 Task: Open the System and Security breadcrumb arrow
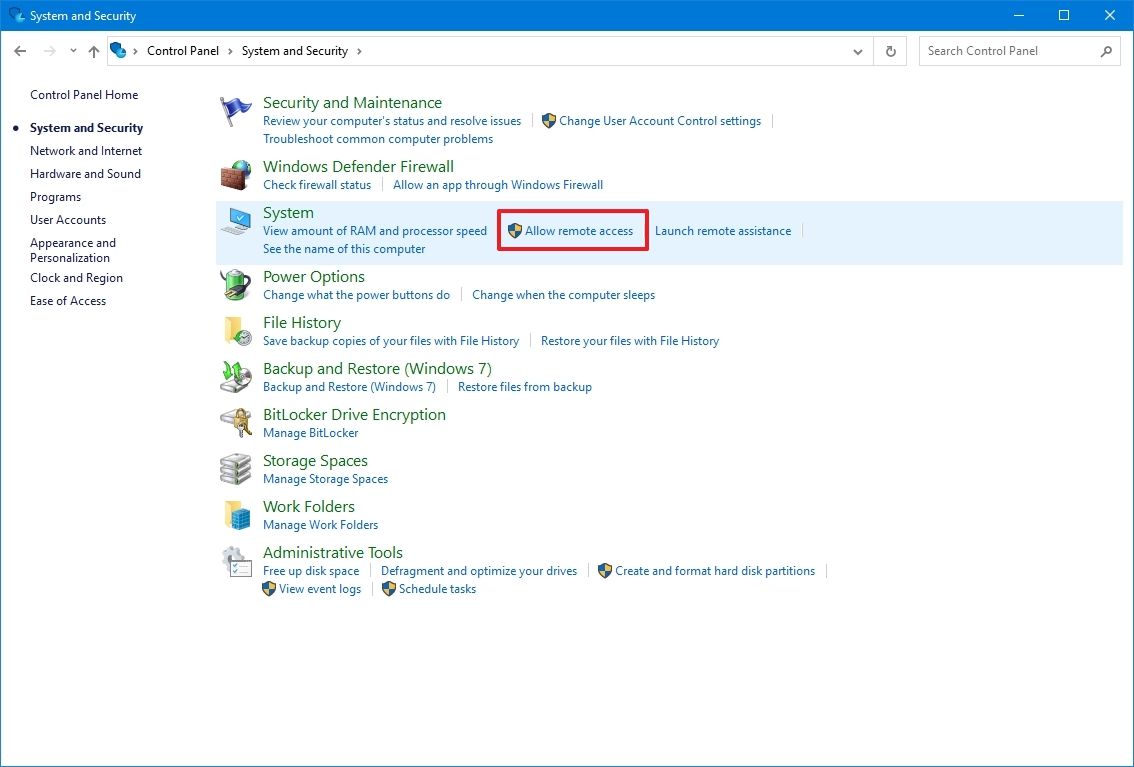[359, 50]
